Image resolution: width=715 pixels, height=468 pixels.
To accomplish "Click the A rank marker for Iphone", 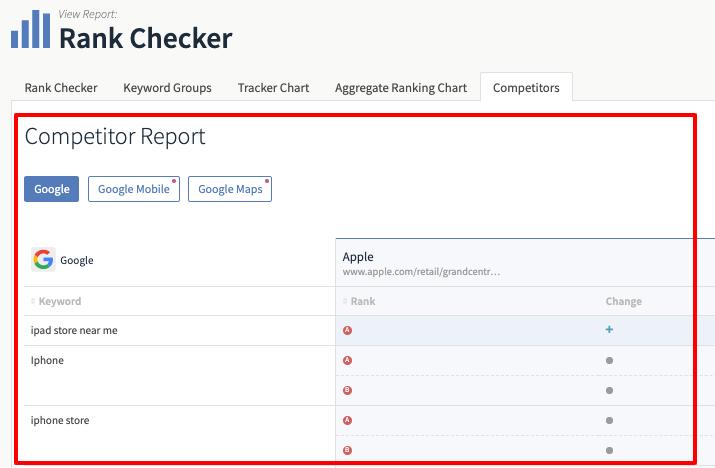I will click(347, 360).
